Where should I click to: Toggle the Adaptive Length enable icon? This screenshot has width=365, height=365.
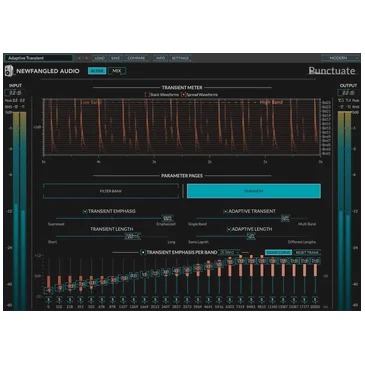229,229
